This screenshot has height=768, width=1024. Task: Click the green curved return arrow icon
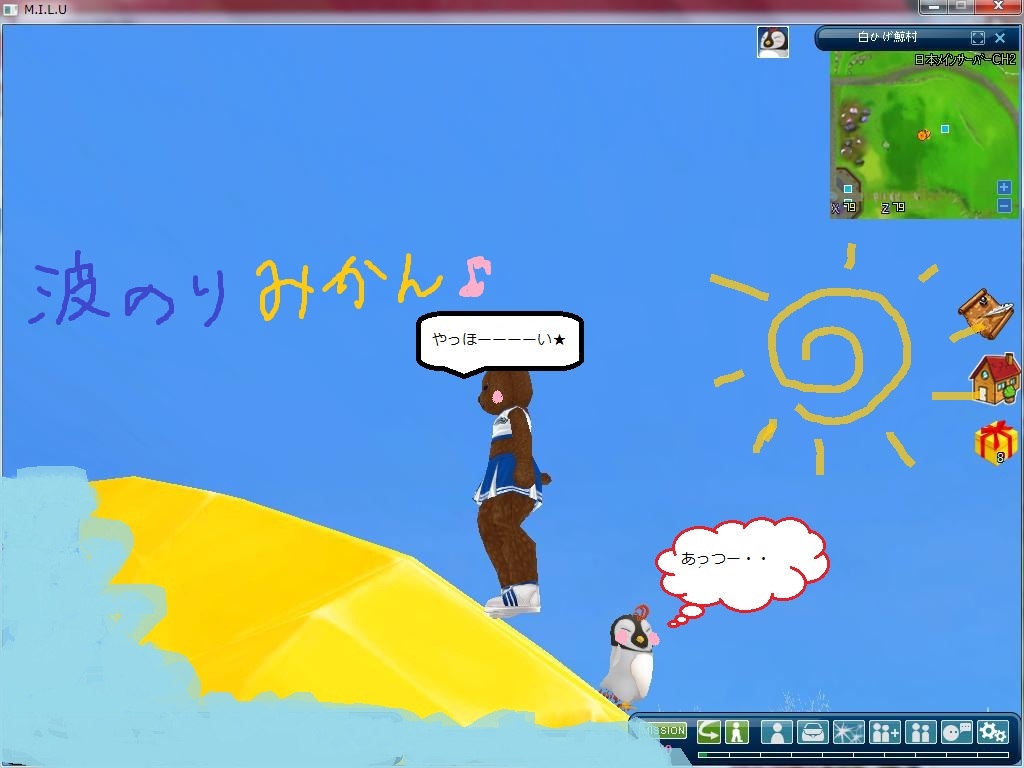(709, 731)
